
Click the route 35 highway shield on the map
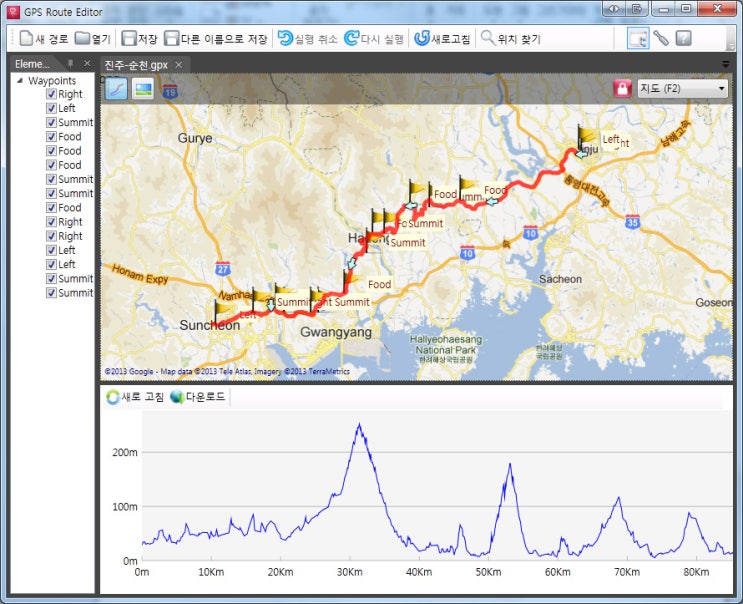point(633,222)
